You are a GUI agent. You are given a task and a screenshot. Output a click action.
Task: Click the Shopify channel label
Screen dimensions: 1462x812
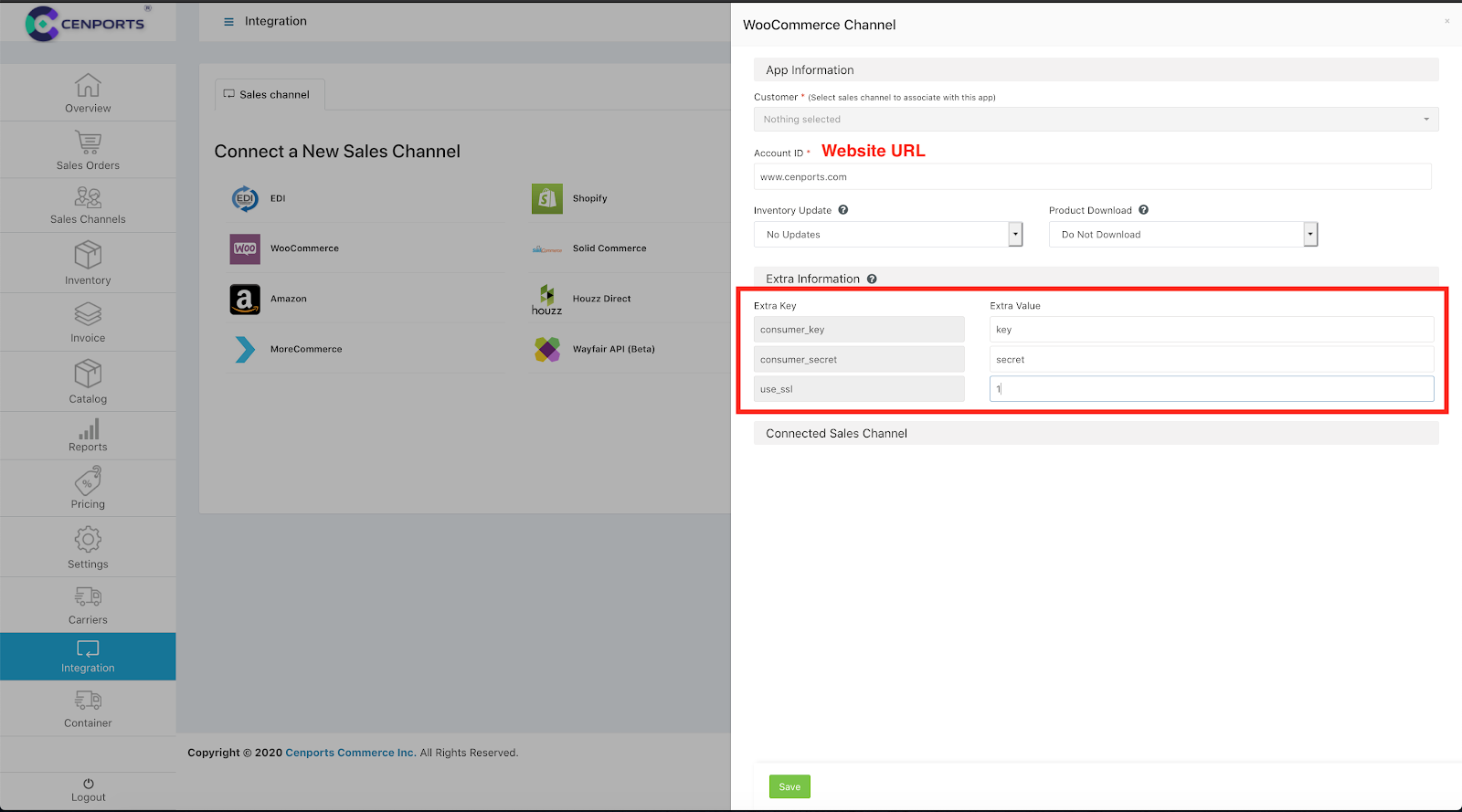point(589,198)
